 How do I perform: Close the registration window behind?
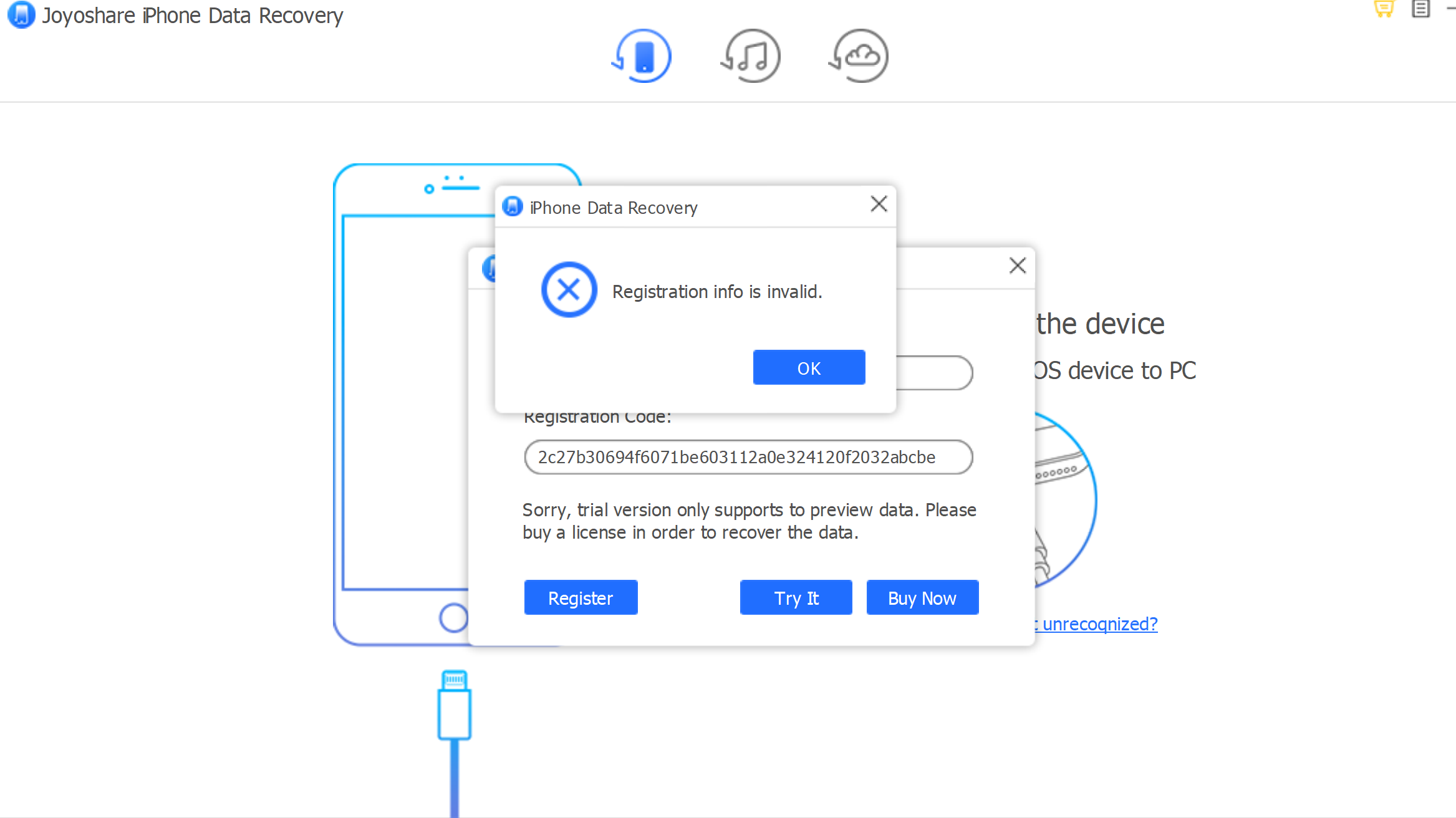click(x=1018, y=266)
